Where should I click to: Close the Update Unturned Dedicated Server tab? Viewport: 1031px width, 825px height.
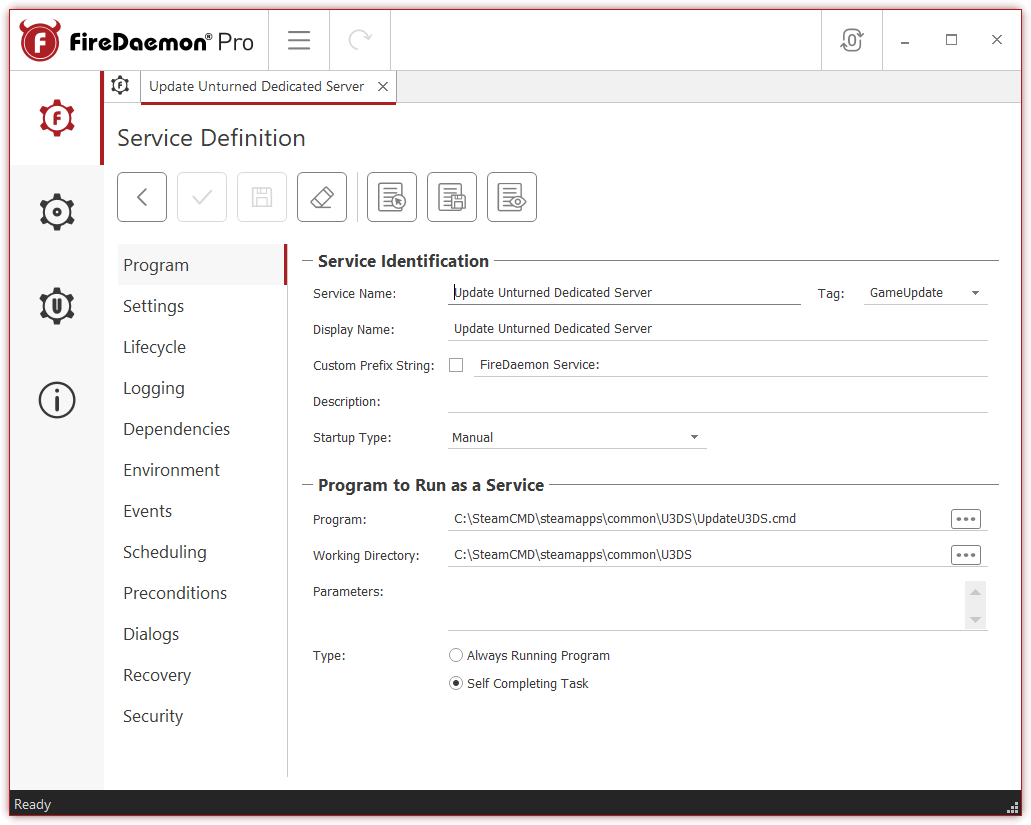[x=383, y=87]
